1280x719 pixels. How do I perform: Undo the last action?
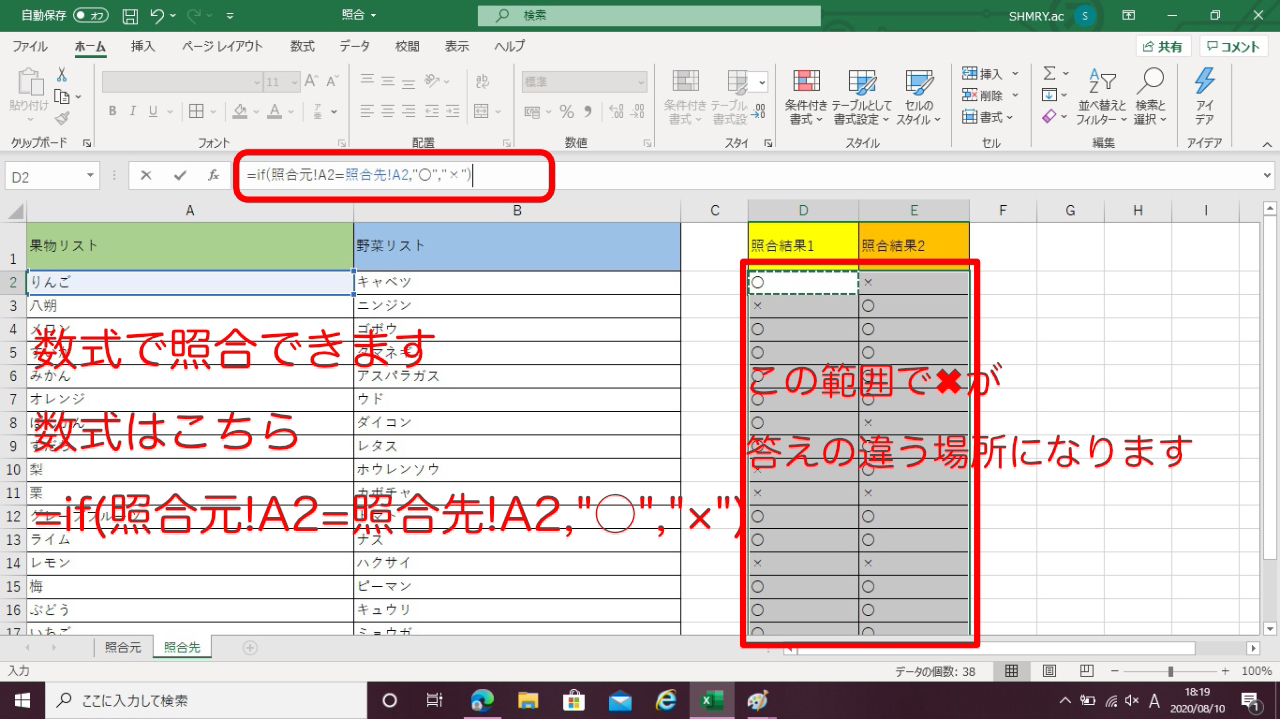tap(157, 16)
